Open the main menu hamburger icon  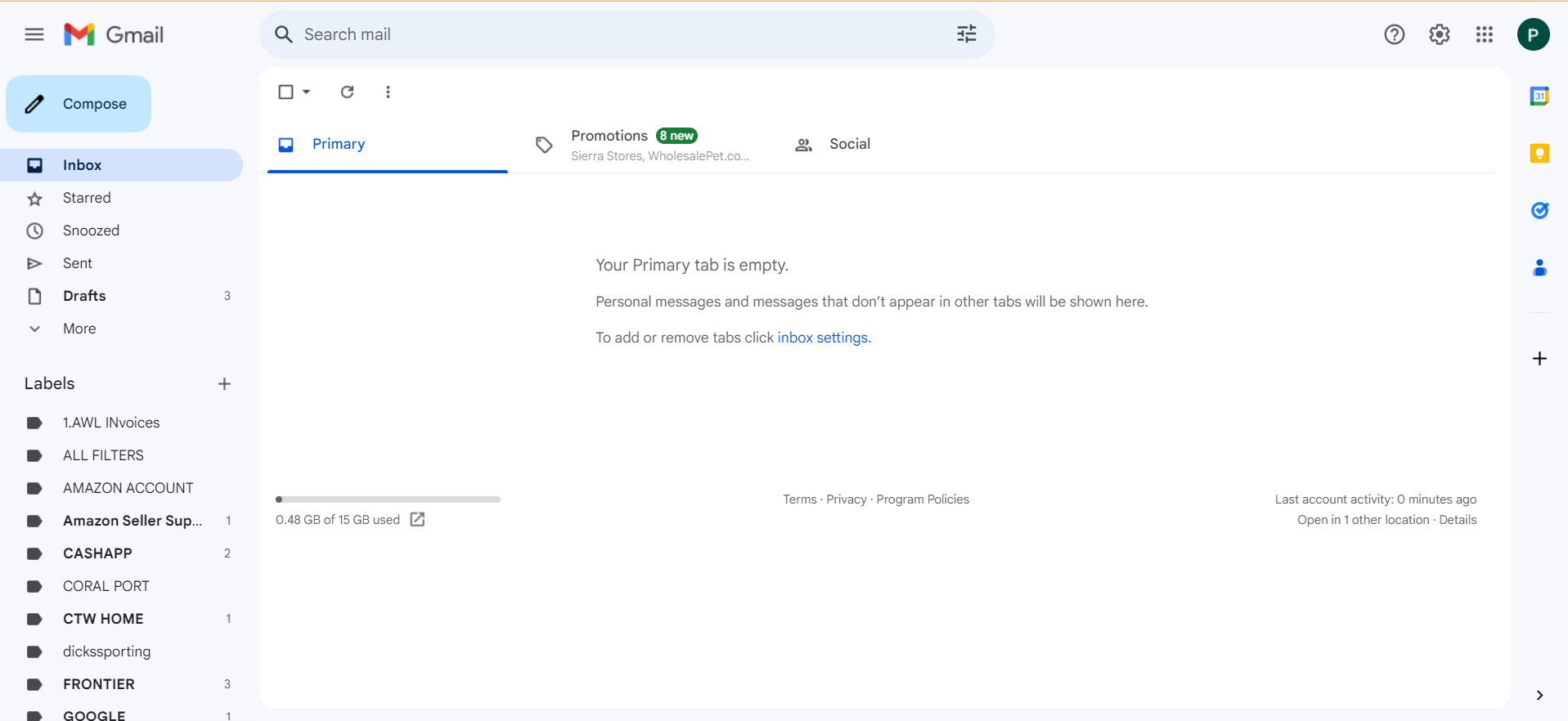tap(34, 34)
